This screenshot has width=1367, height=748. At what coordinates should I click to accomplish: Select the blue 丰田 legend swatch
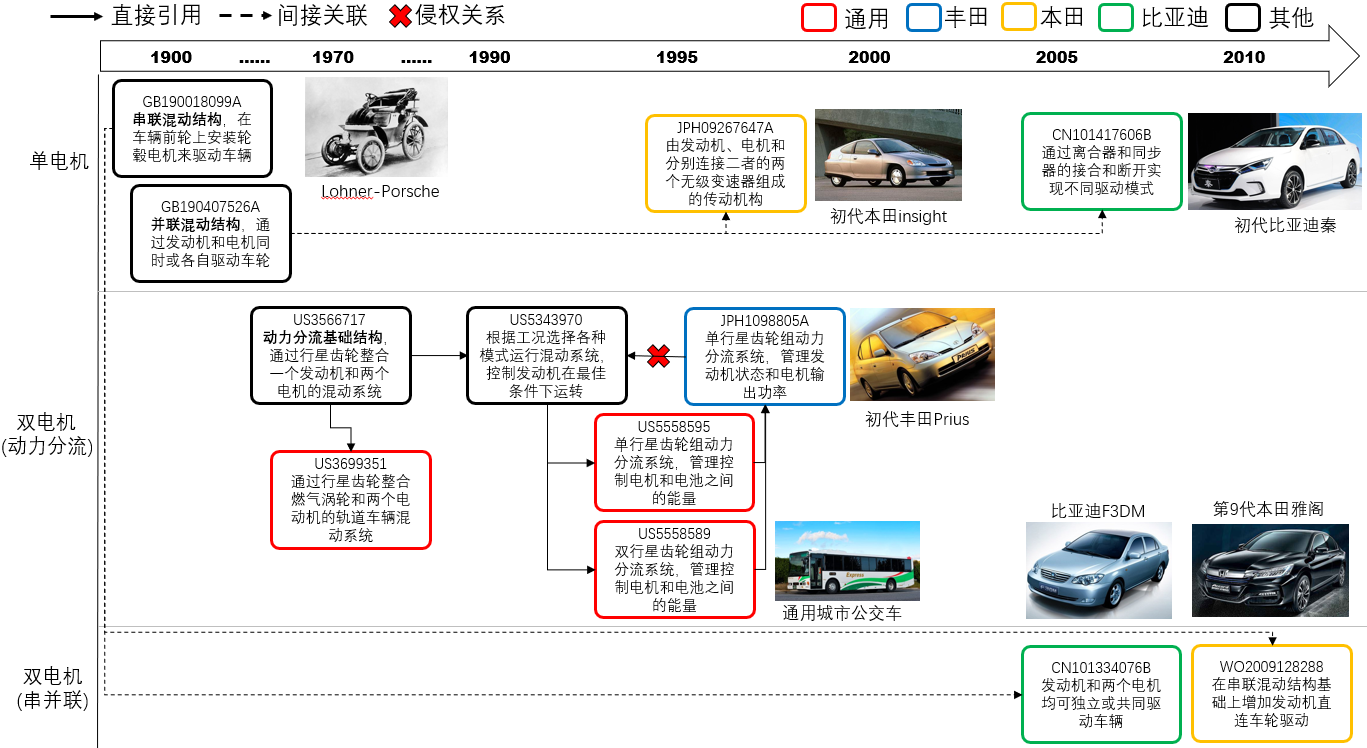click(925, 17)
